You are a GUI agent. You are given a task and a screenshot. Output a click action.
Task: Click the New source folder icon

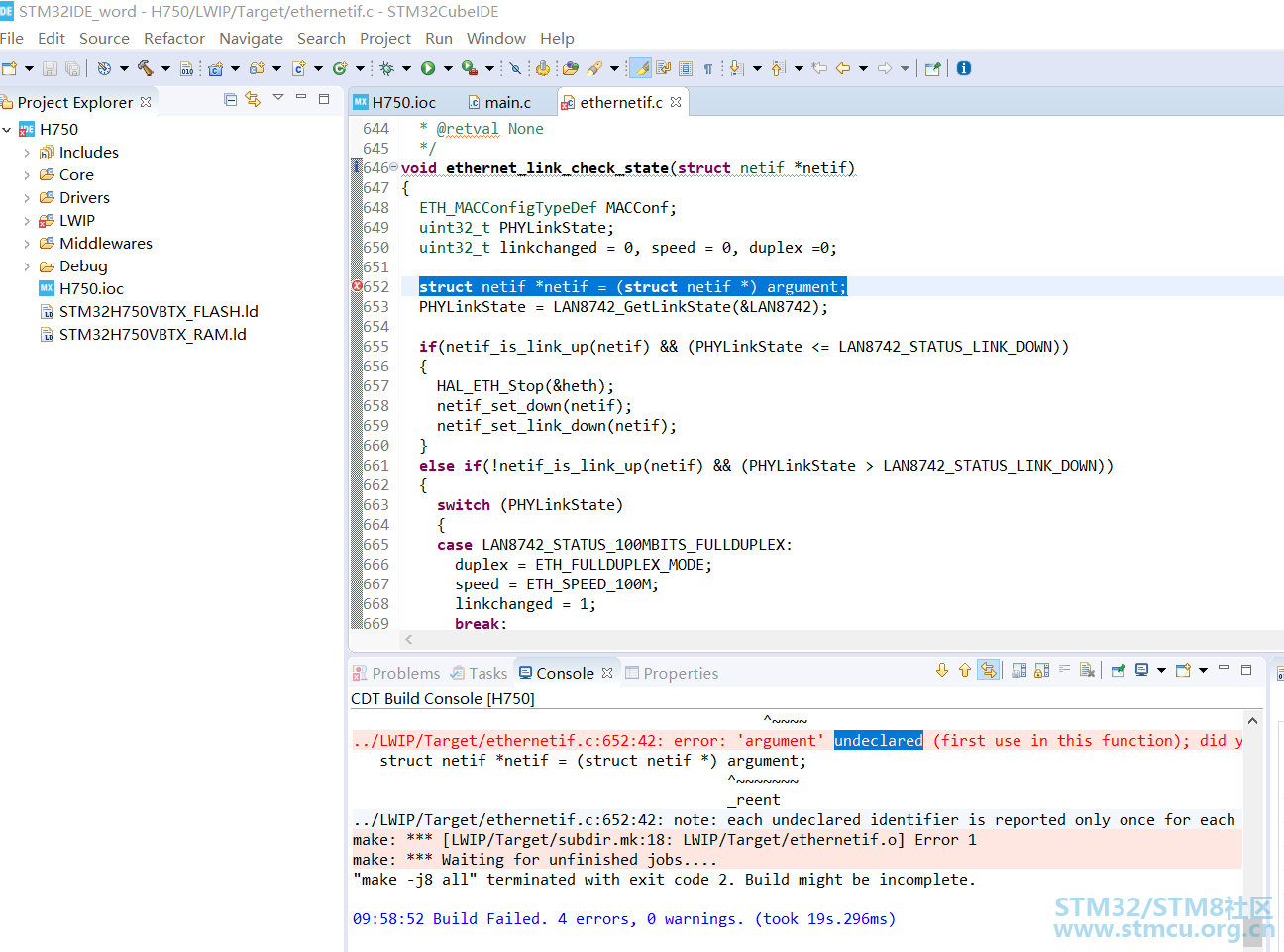pyautogui.click(x=257, y=68)
